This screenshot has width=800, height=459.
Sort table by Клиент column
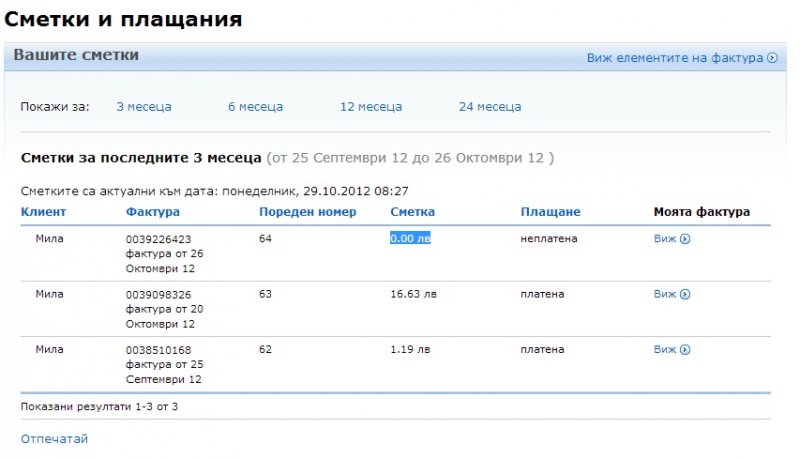pos(43,212)
